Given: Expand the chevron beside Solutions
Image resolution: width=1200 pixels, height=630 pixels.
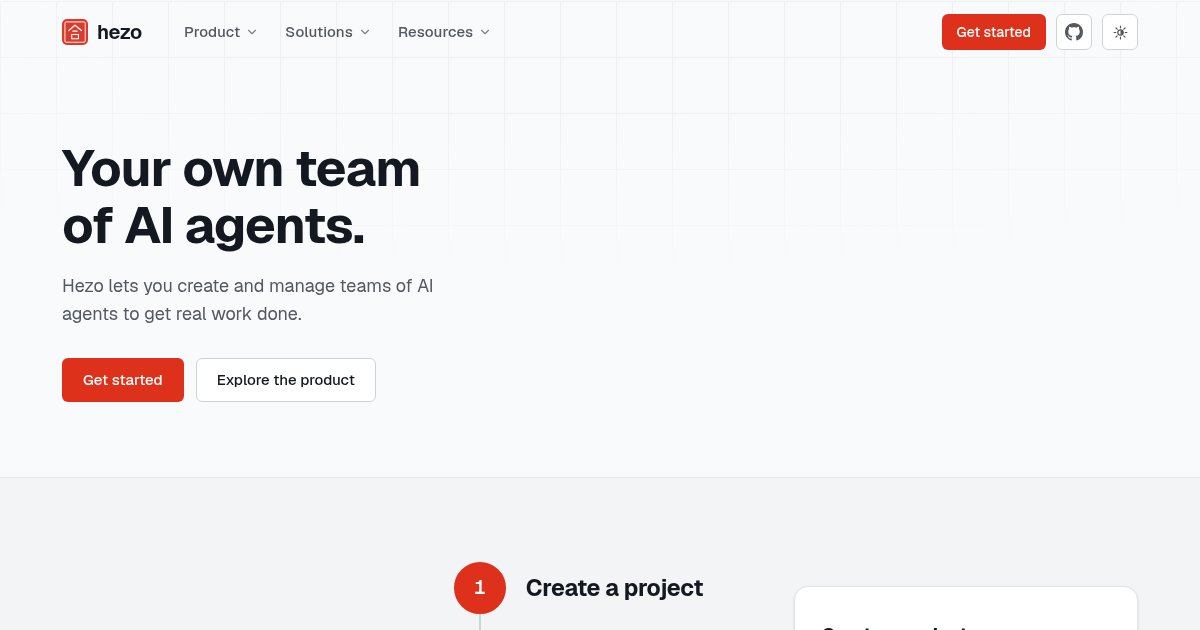Looking at the screenshot, I should tap(365, 32).
